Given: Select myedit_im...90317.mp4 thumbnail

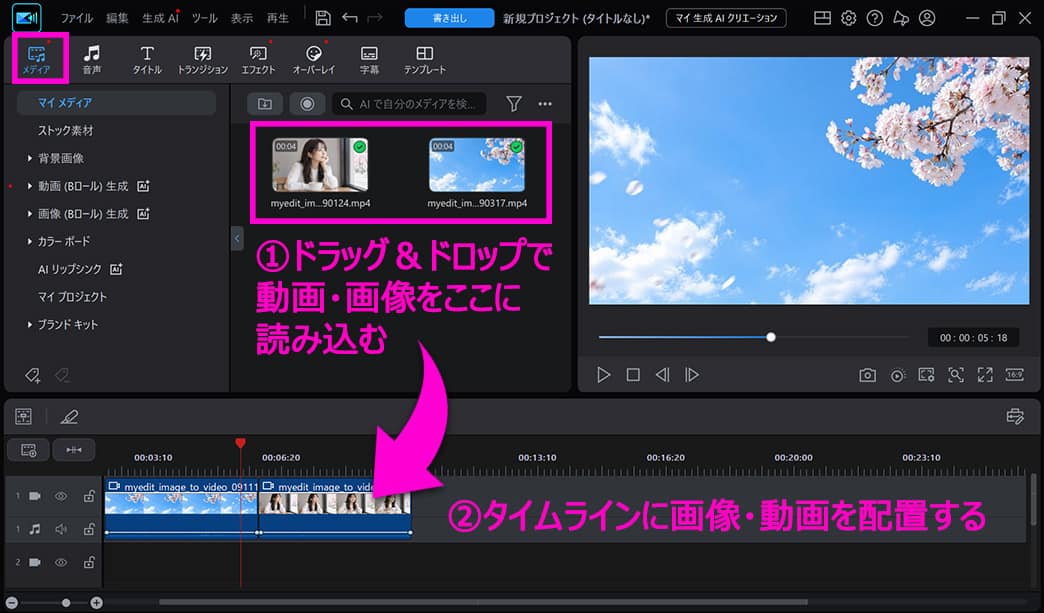Looking at the screenshot, I should pyautogui.click(x=477, y=165).
